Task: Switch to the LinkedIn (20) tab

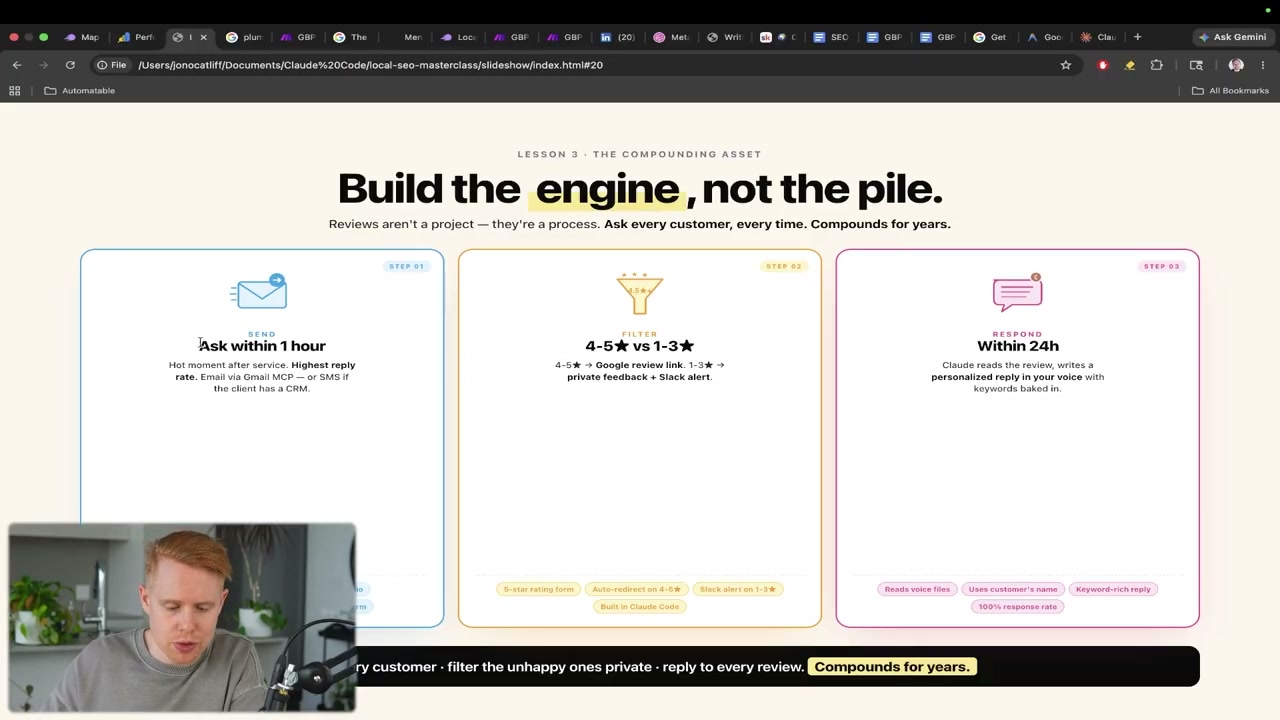Action: coord(618,37)
